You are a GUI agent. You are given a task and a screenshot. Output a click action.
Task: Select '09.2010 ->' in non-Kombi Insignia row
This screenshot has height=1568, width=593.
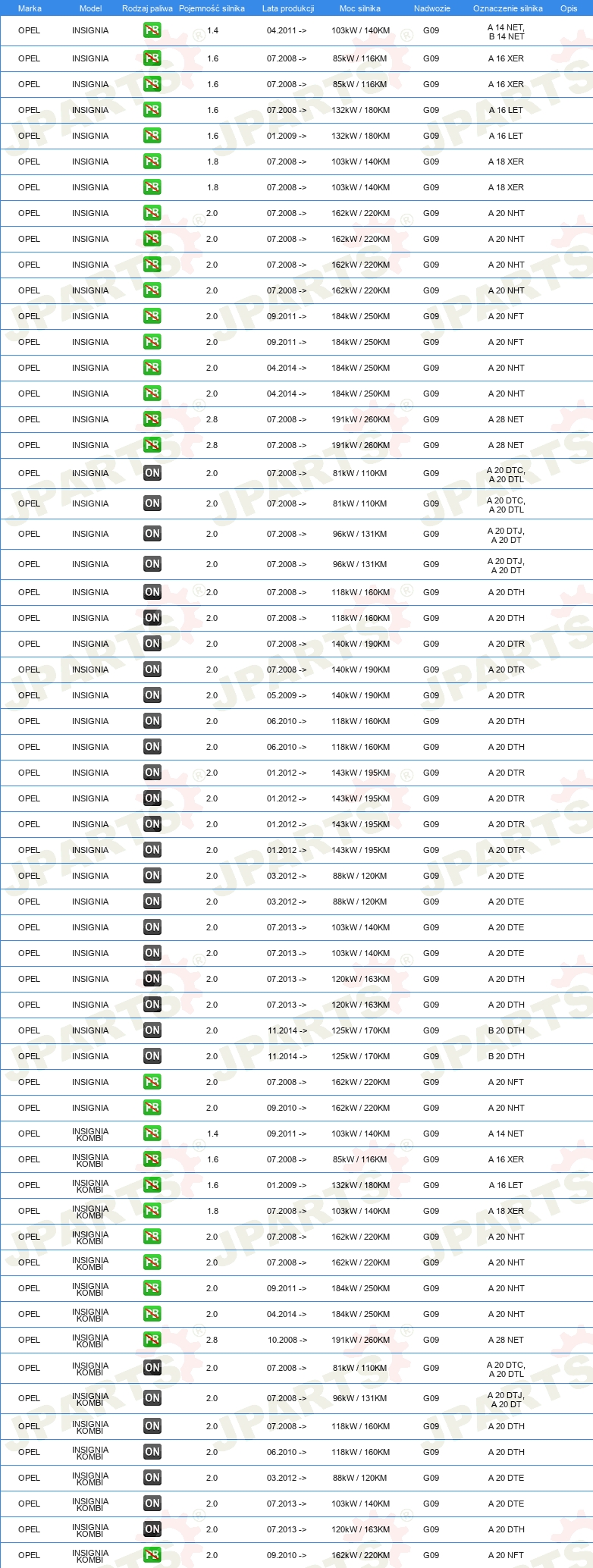pyautogui.click(x=287, y=1108)
